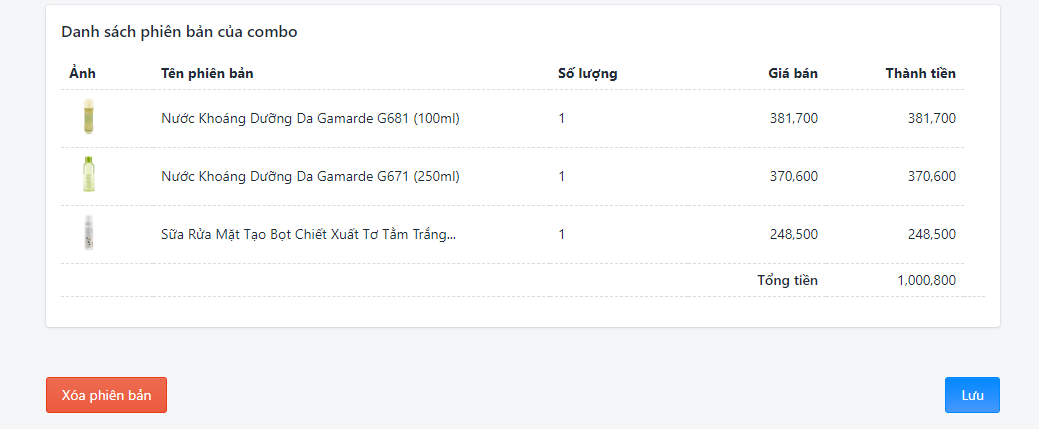Select the 248,500 amount in Thành tiền column

click(932, 234)
